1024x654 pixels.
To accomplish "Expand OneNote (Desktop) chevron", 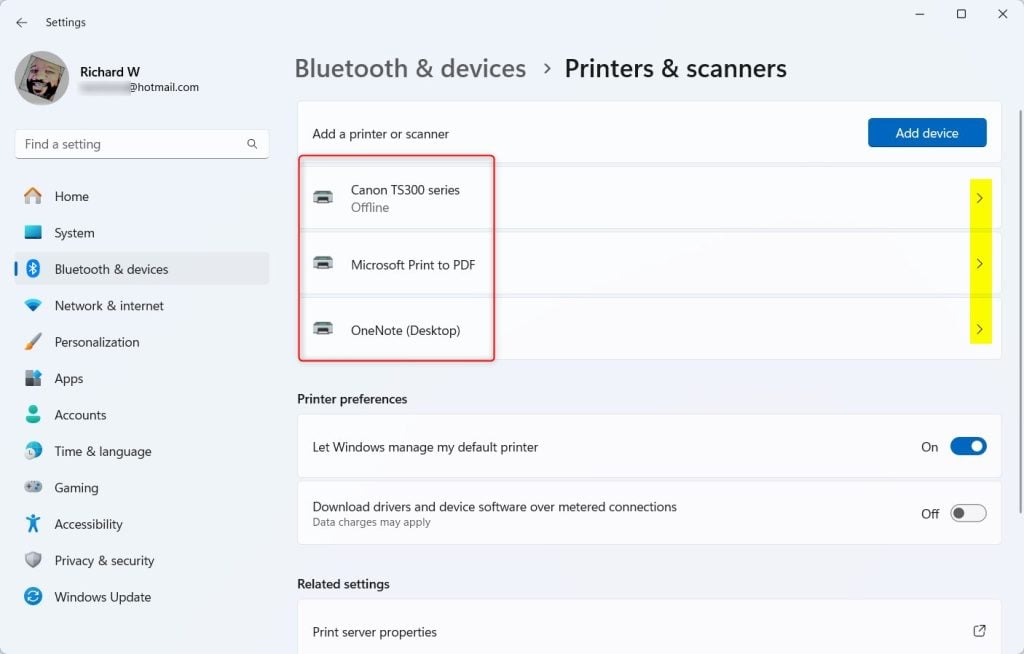I will click(x=980, y=329).
